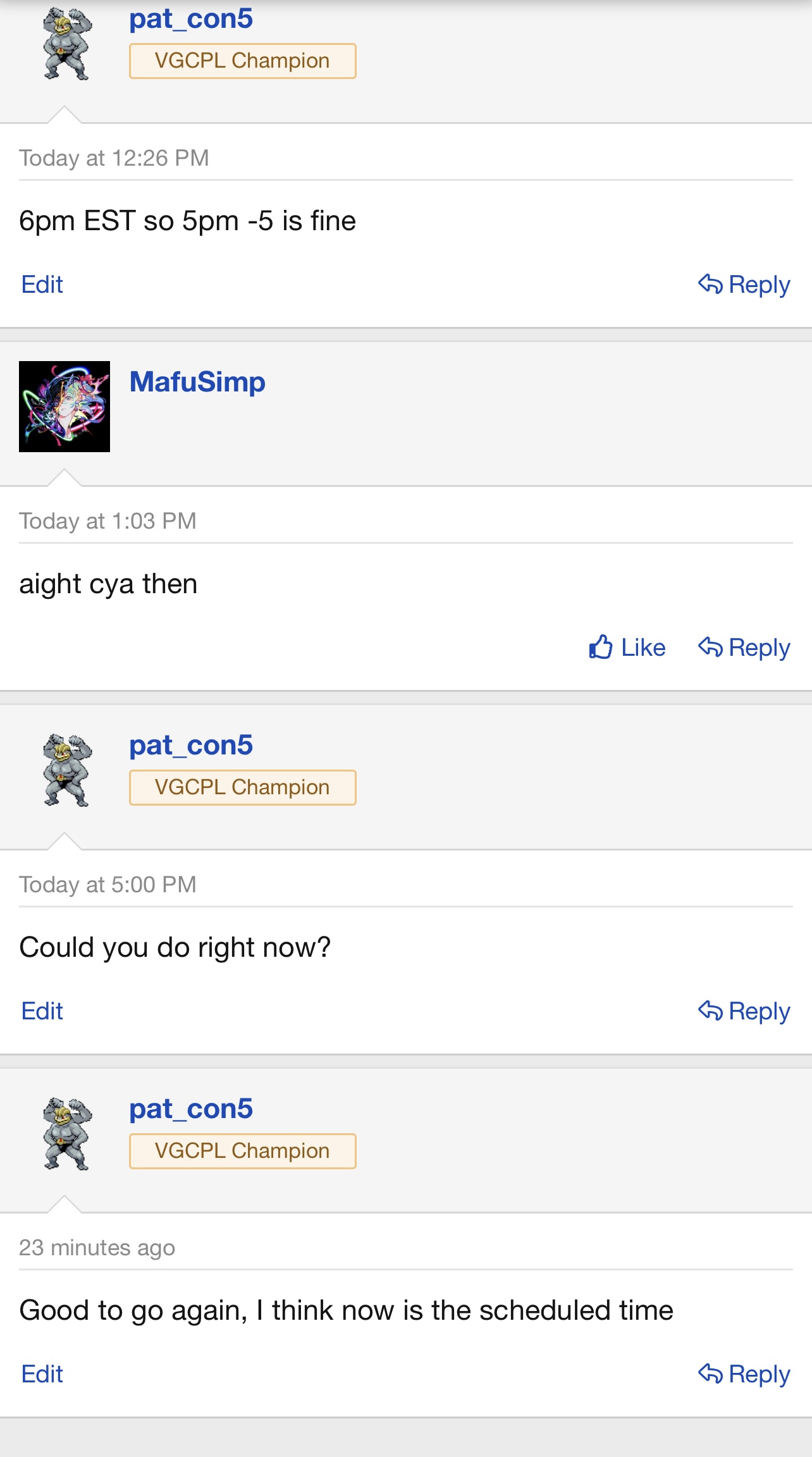Reply to MafuSimp's "aight cya then" message
Screen dimensions: 812x1457
click(744, 648)
